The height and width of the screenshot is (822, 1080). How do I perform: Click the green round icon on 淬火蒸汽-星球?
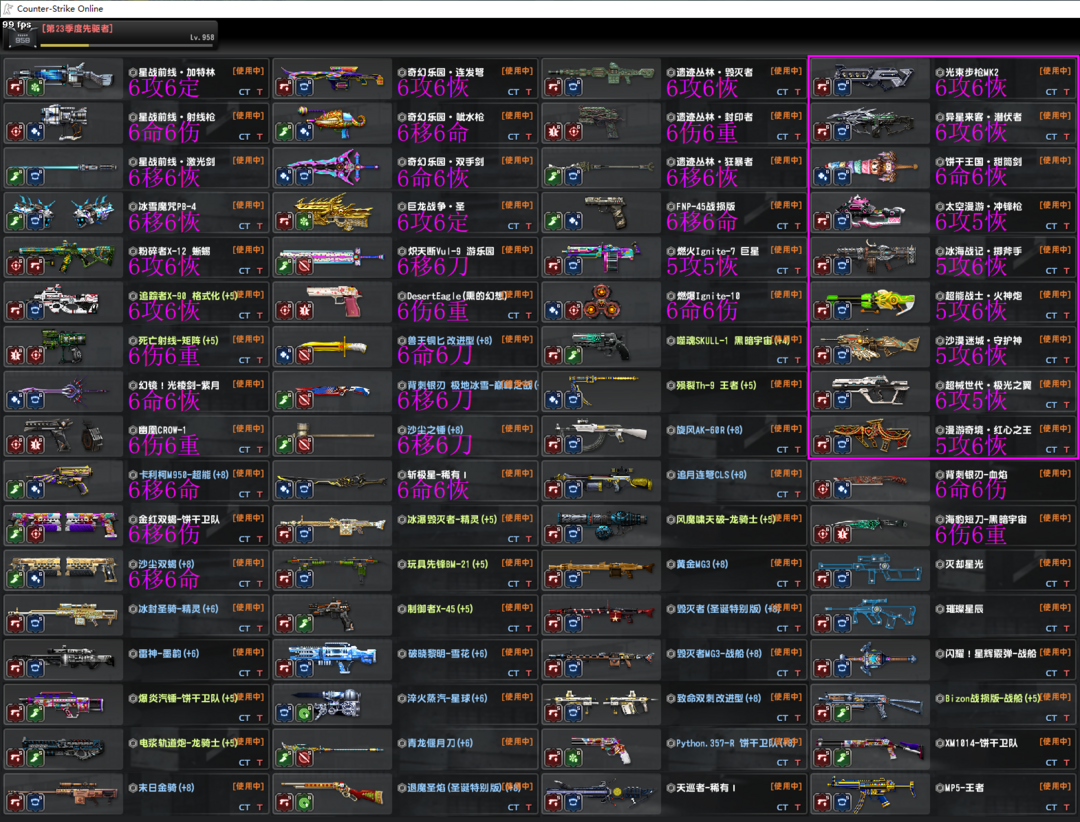[x=304, y=715]
